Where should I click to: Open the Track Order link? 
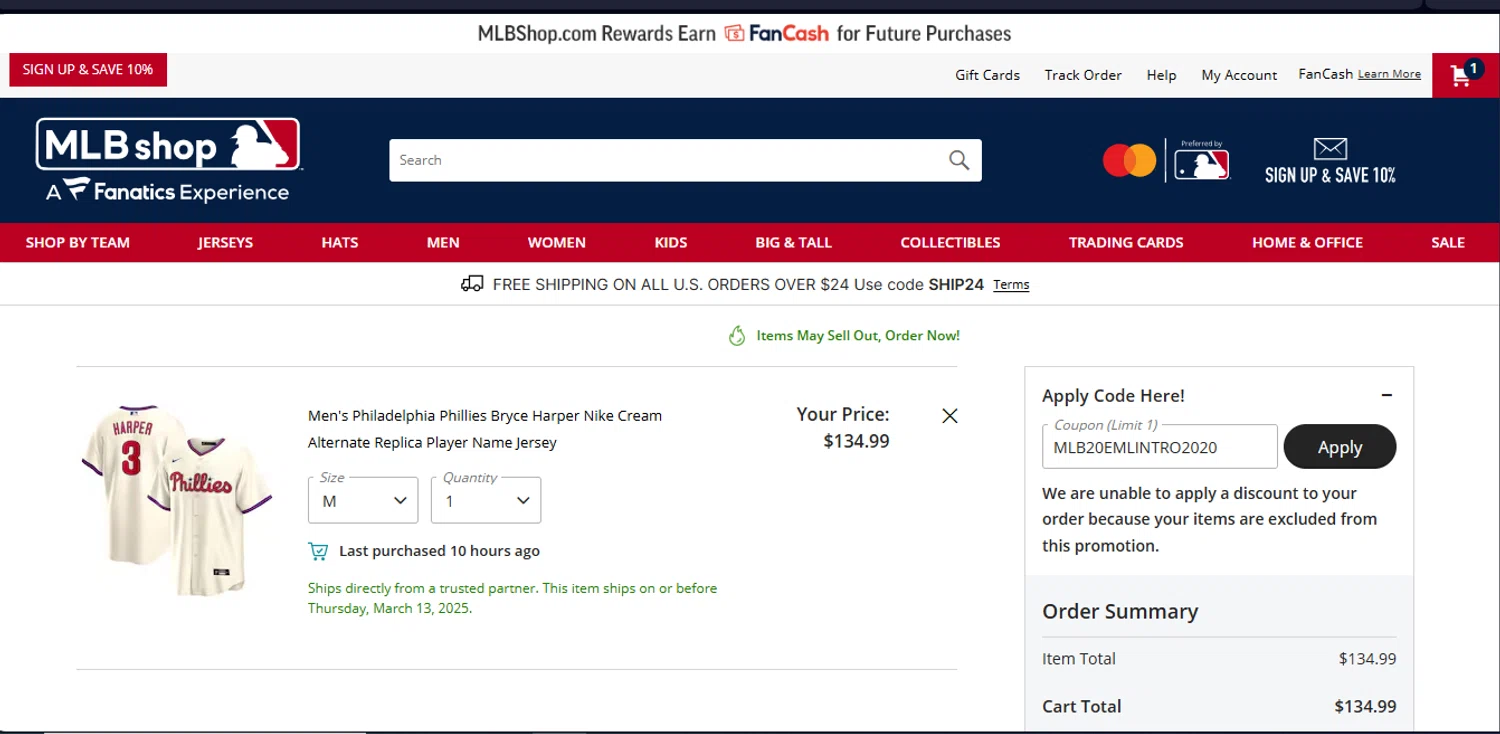(1083, 75)
